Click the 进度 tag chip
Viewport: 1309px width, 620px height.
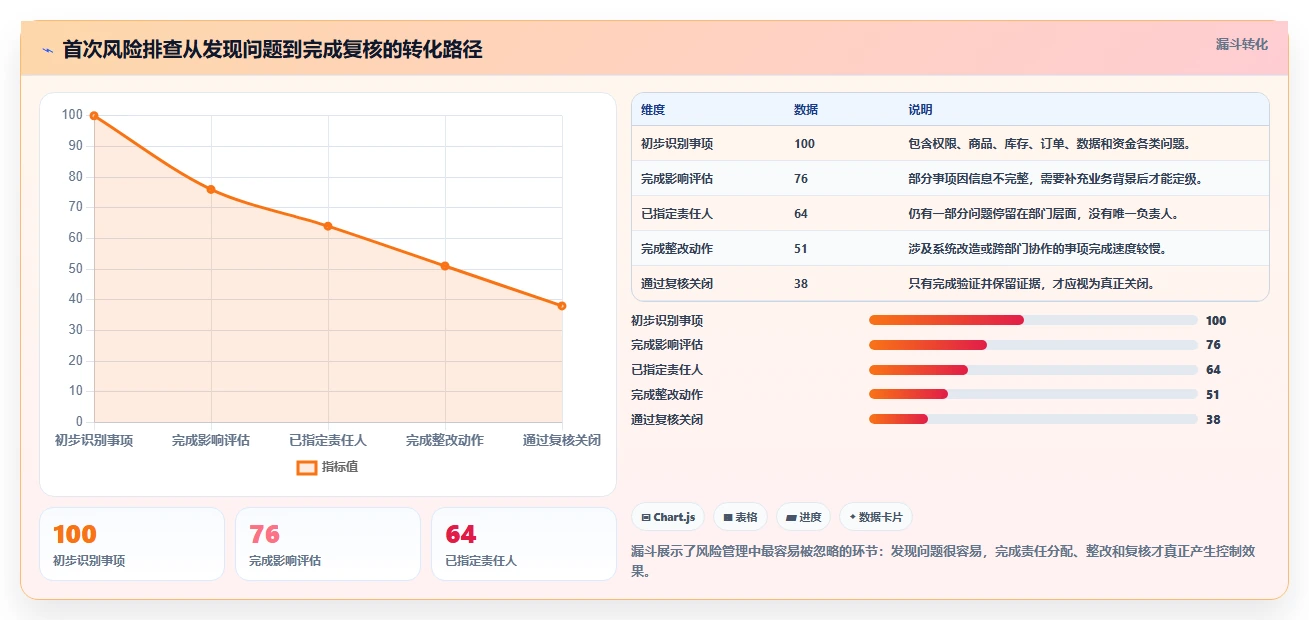click(803, 517)
